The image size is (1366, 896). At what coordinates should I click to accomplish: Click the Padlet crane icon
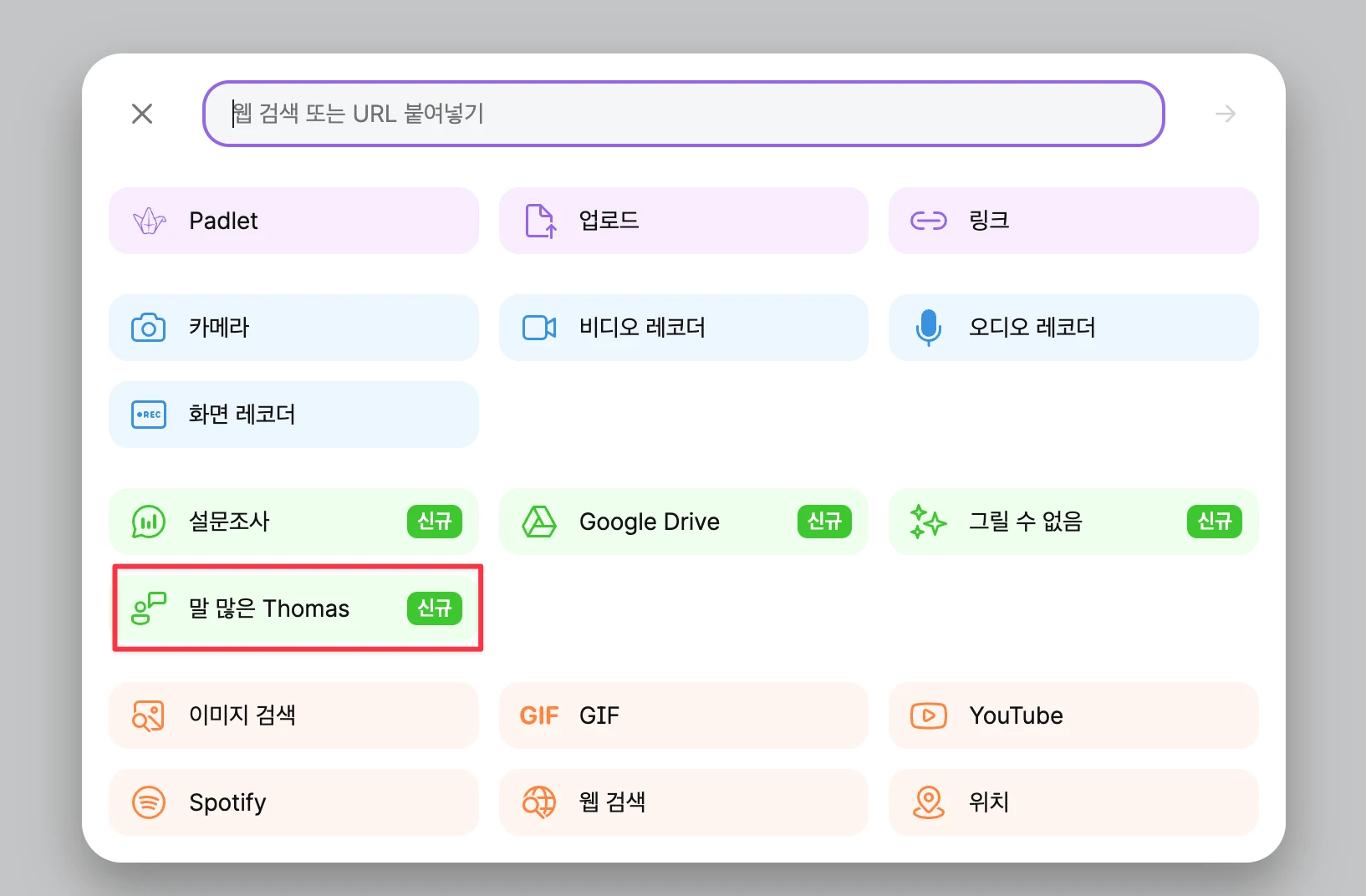[x=149, y=221]
